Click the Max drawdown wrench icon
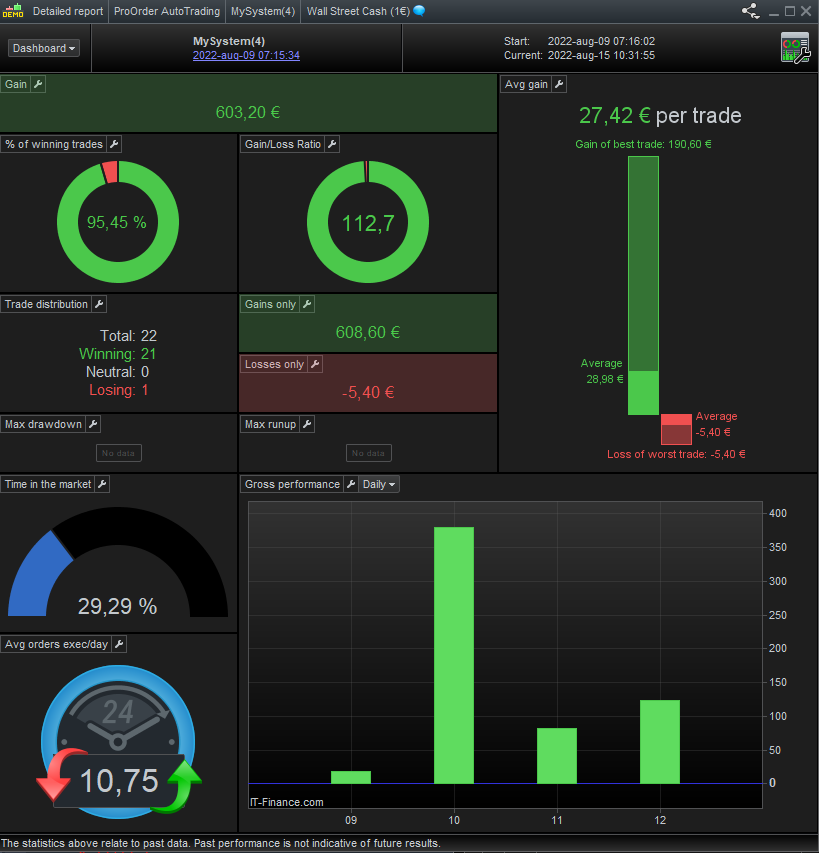819x853 pixels. (93, 424)
